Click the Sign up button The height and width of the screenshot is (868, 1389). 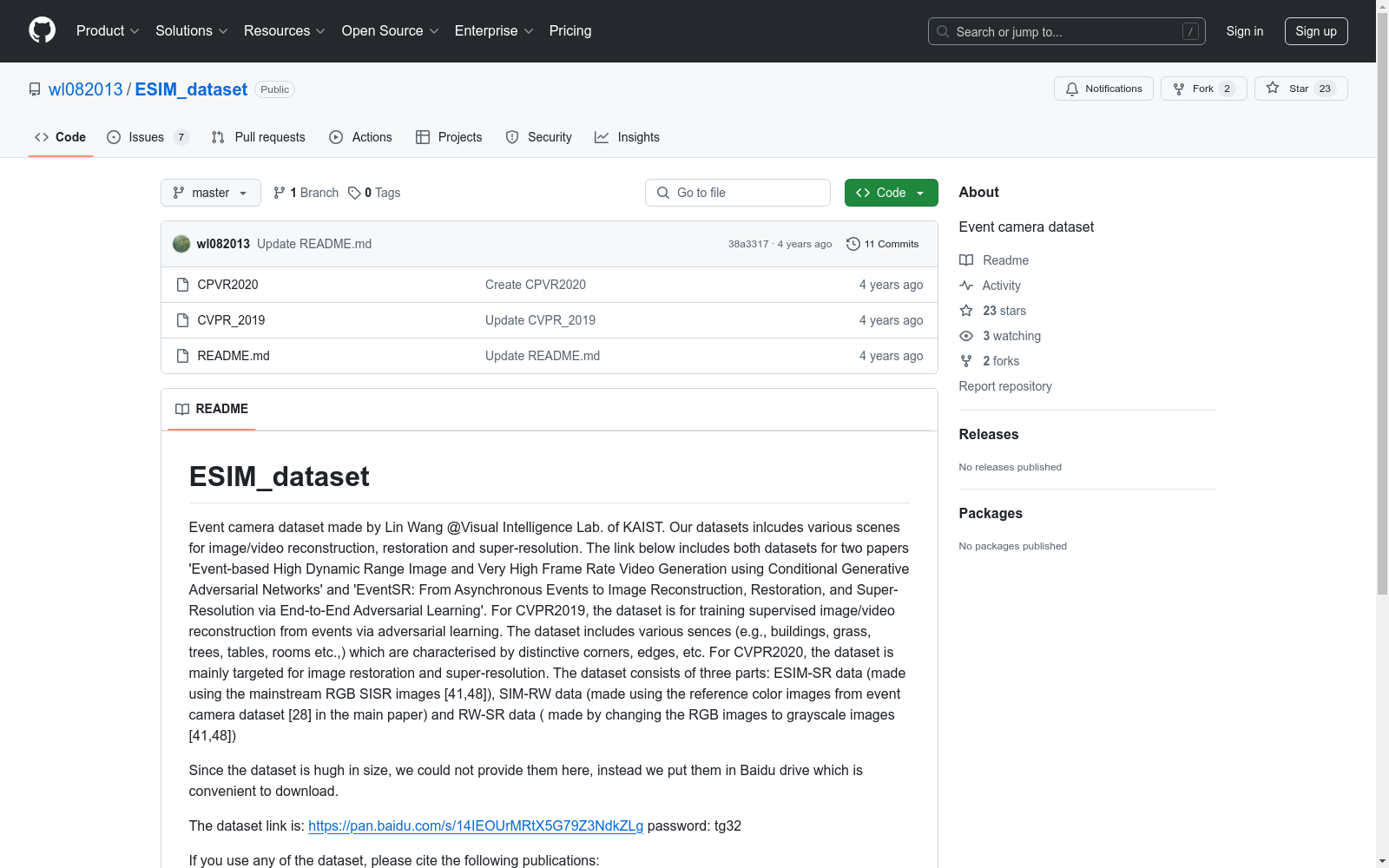click(x=1316, y=31)
